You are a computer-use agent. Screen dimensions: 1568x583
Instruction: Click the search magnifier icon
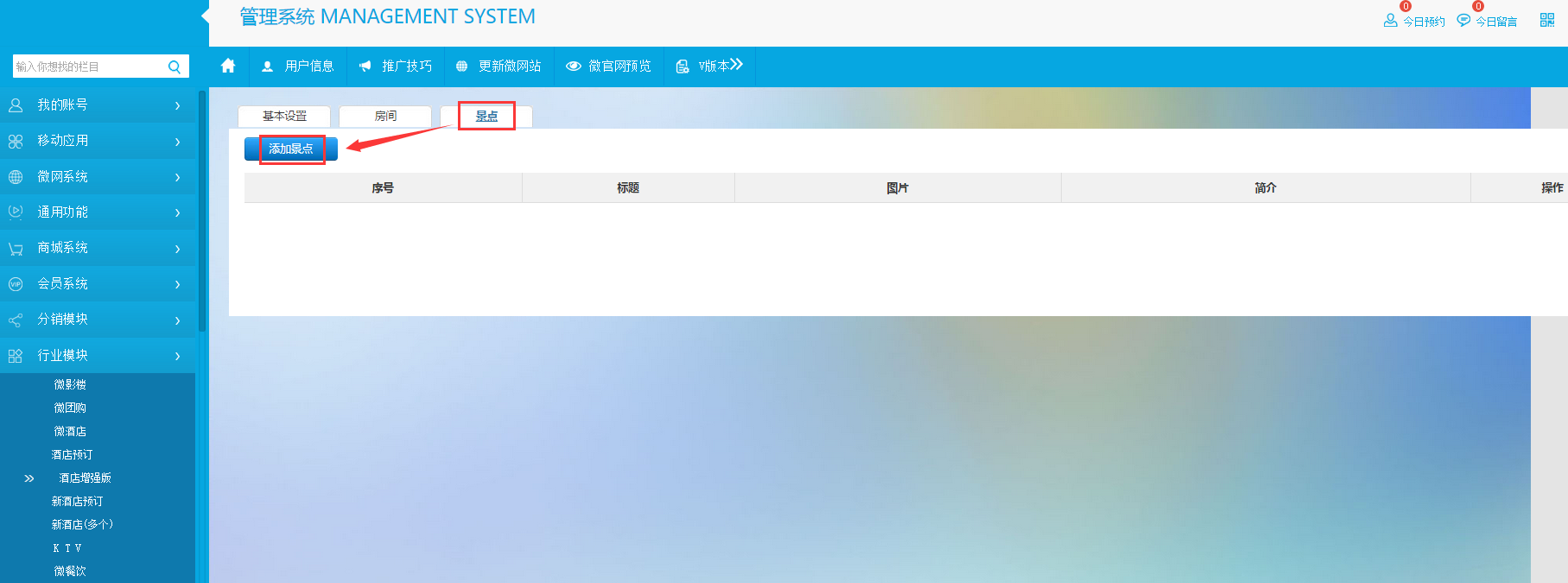tap(175, 67)
